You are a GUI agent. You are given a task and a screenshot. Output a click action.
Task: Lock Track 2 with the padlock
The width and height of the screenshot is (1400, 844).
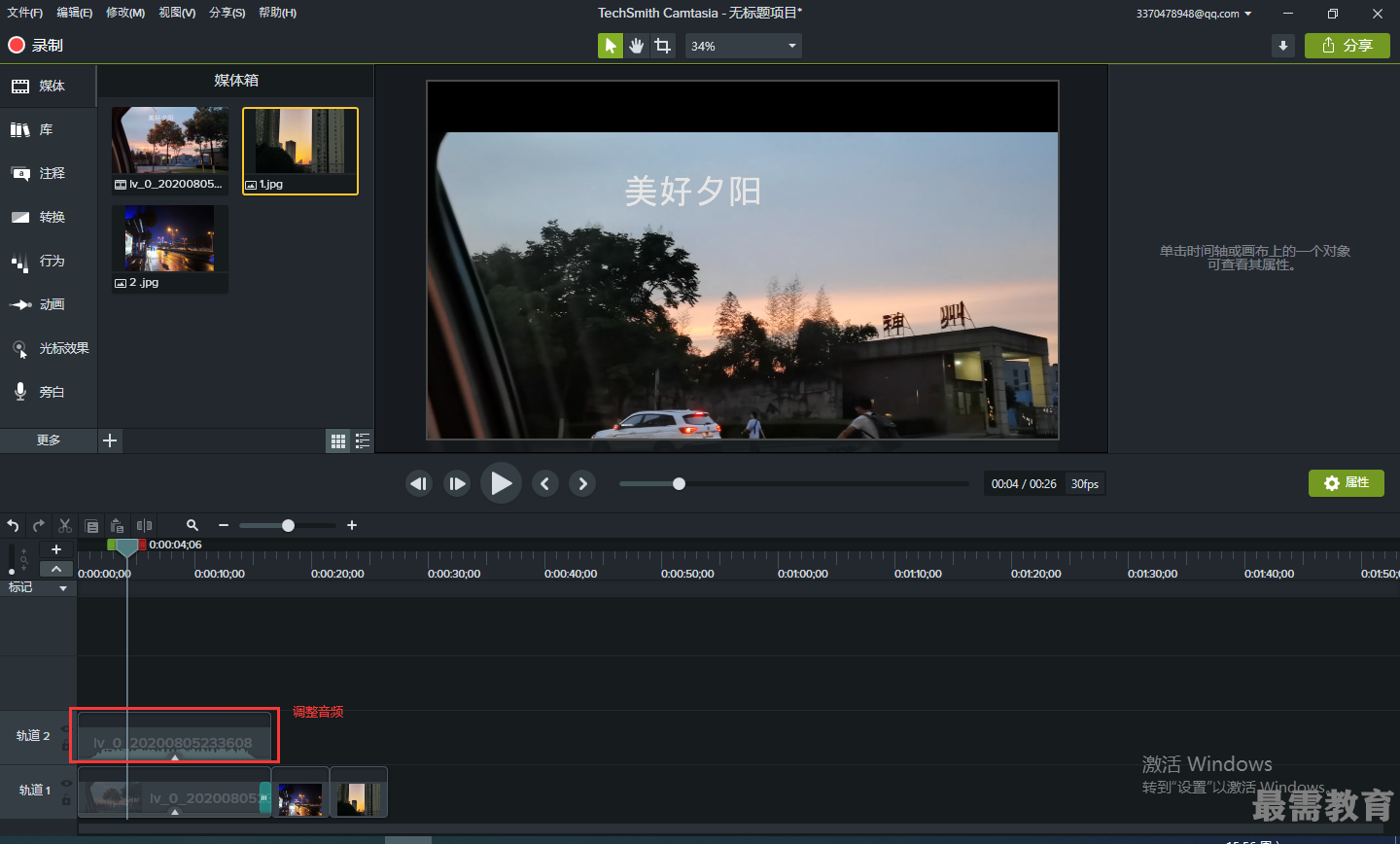pyautogui.click(x=66, y=745)
